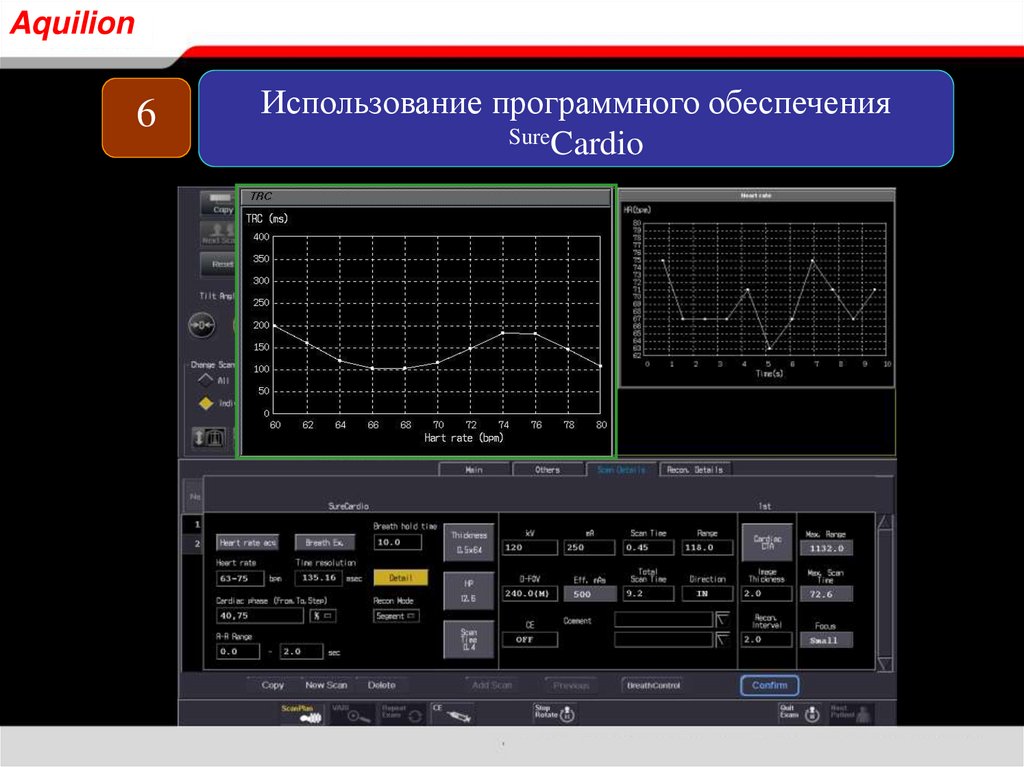
Task: Click the scan details vertical scrollbar track
Action: coord(884,593)
